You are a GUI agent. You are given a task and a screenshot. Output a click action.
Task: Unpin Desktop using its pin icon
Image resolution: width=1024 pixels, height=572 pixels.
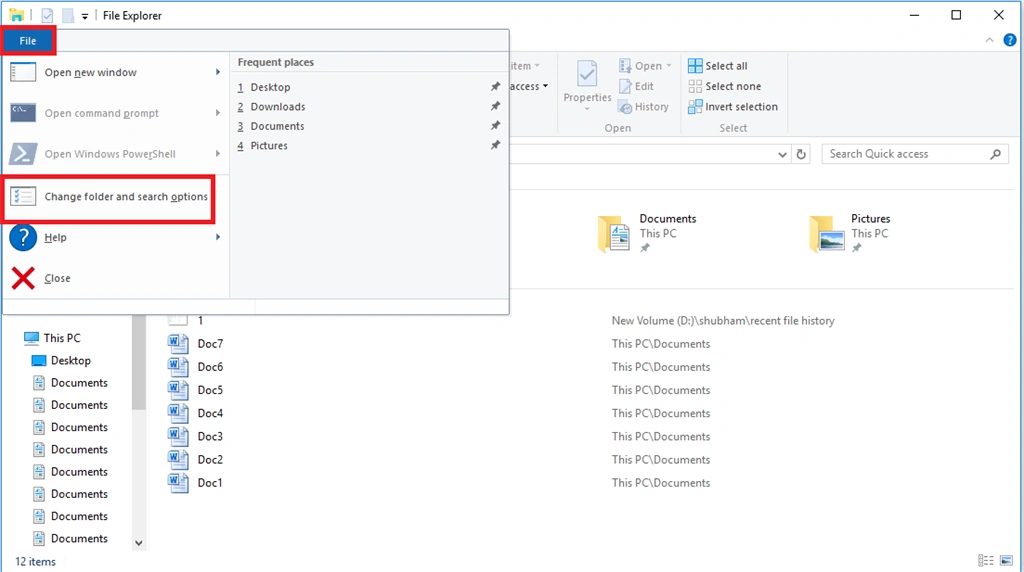click(x=495, y=86)
